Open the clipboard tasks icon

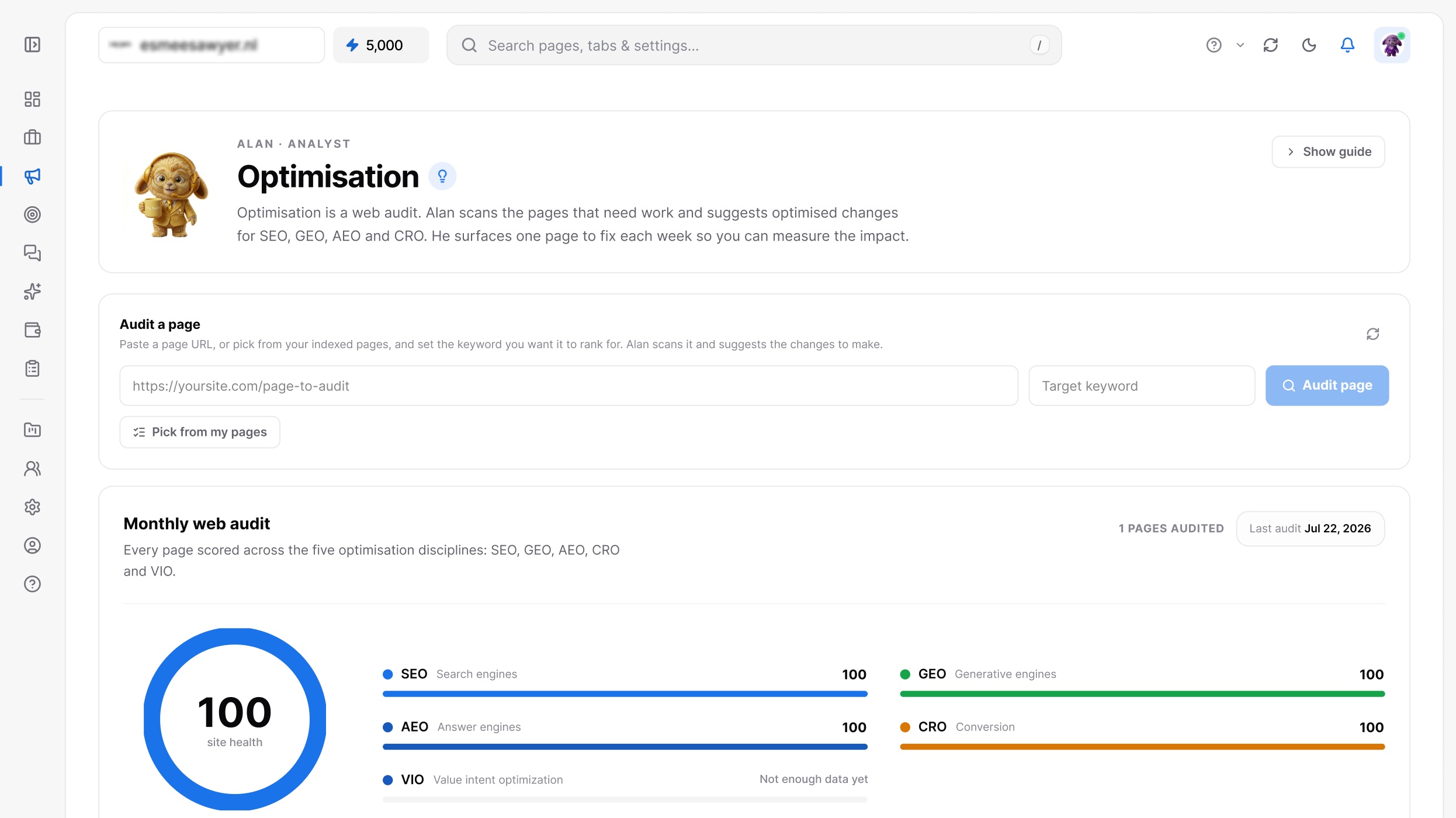[x=33, y=369]
